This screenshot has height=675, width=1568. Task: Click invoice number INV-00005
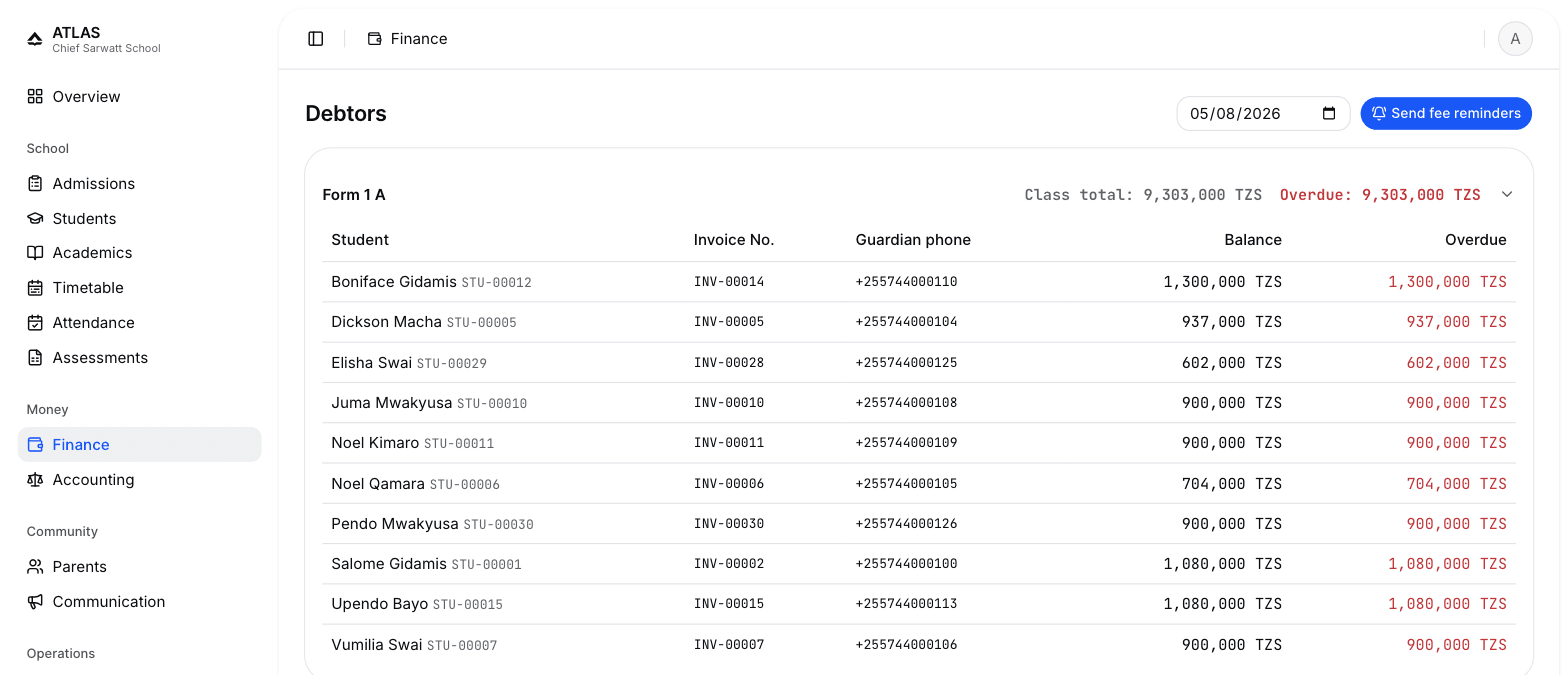[x=729, y=322]
